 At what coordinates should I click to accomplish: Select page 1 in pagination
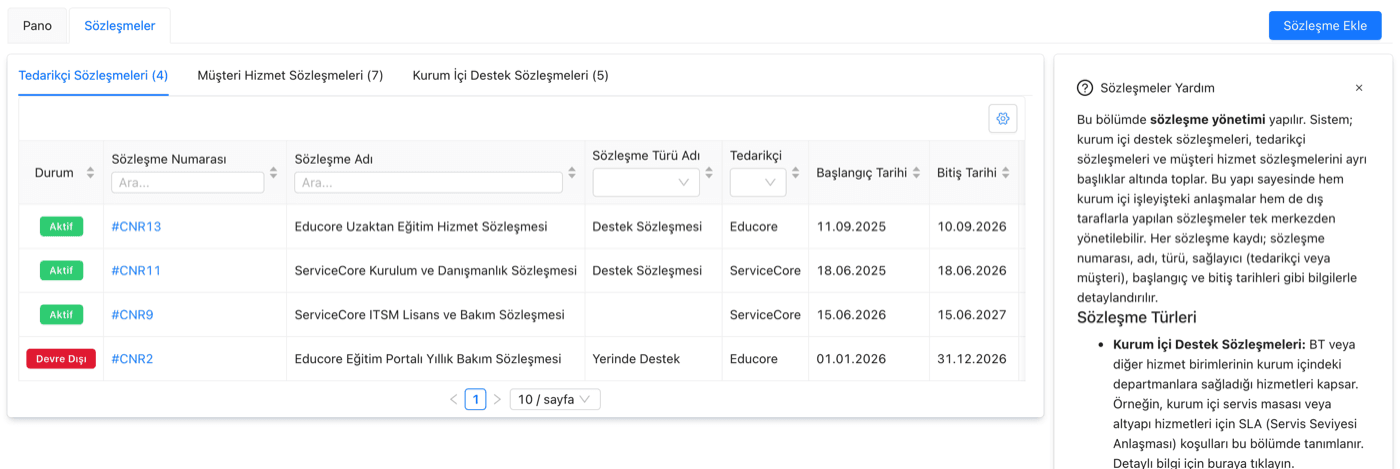(x=475, y=399)
